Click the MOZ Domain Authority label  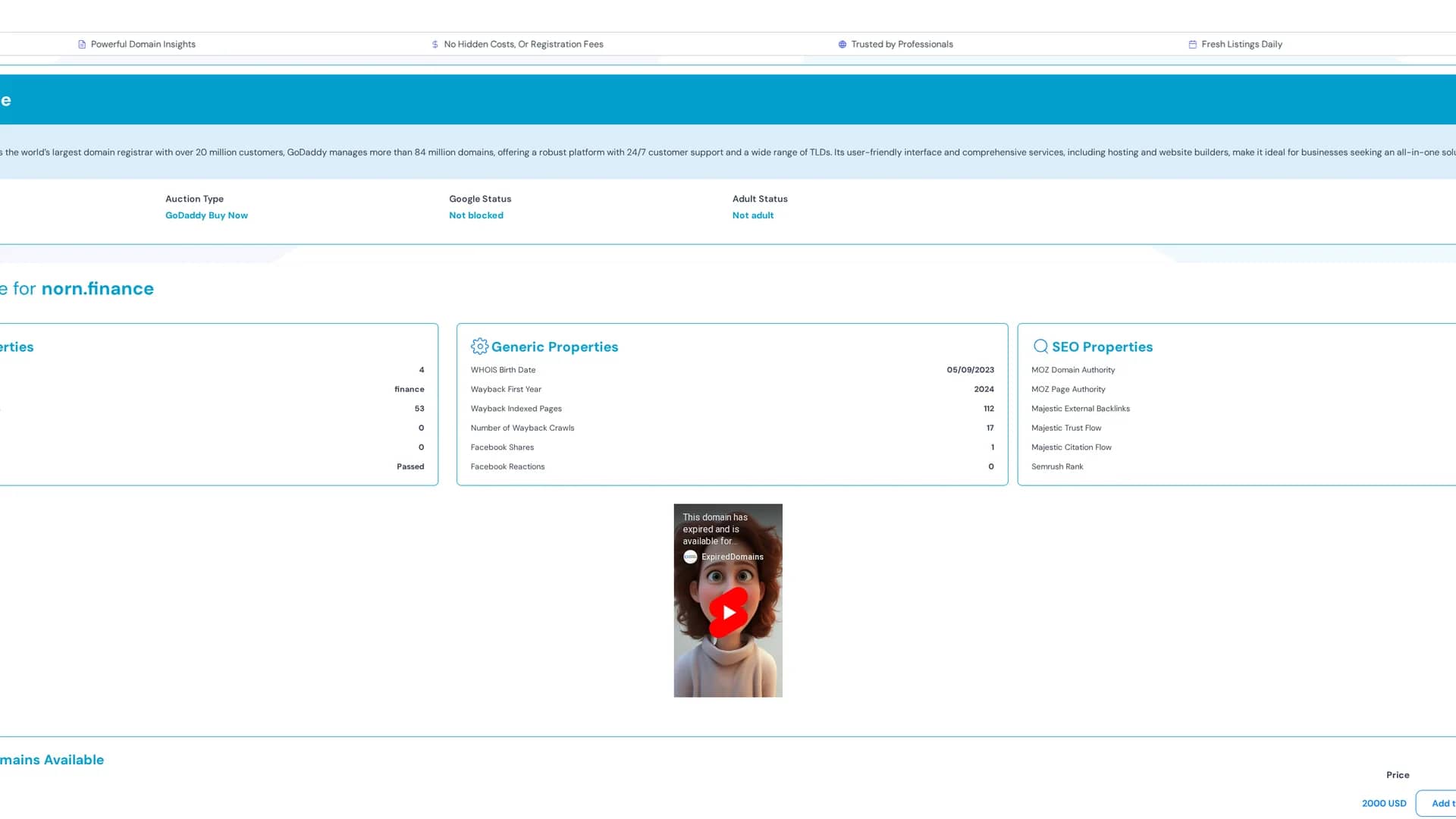pos(1073,370)
